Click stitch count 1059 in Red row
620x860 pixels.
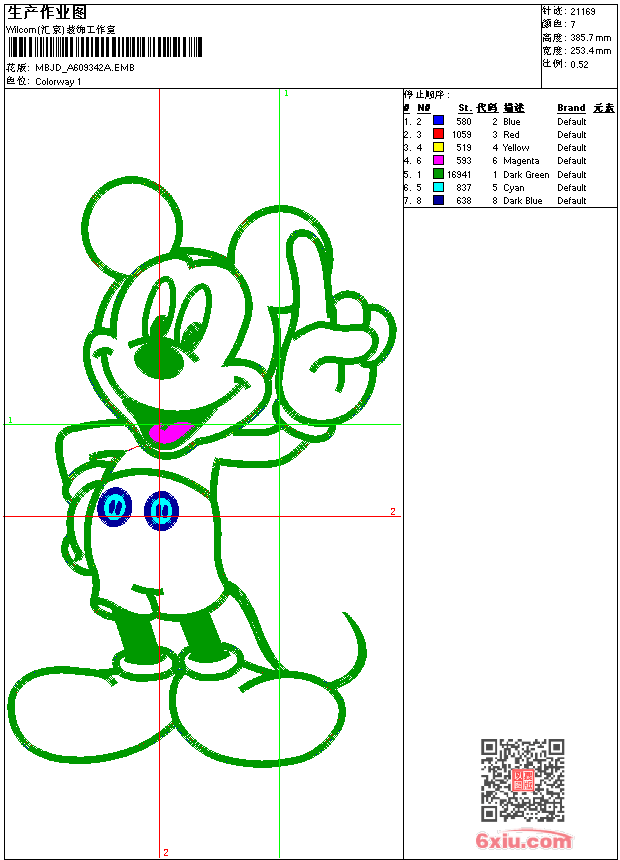pos(461,135)
